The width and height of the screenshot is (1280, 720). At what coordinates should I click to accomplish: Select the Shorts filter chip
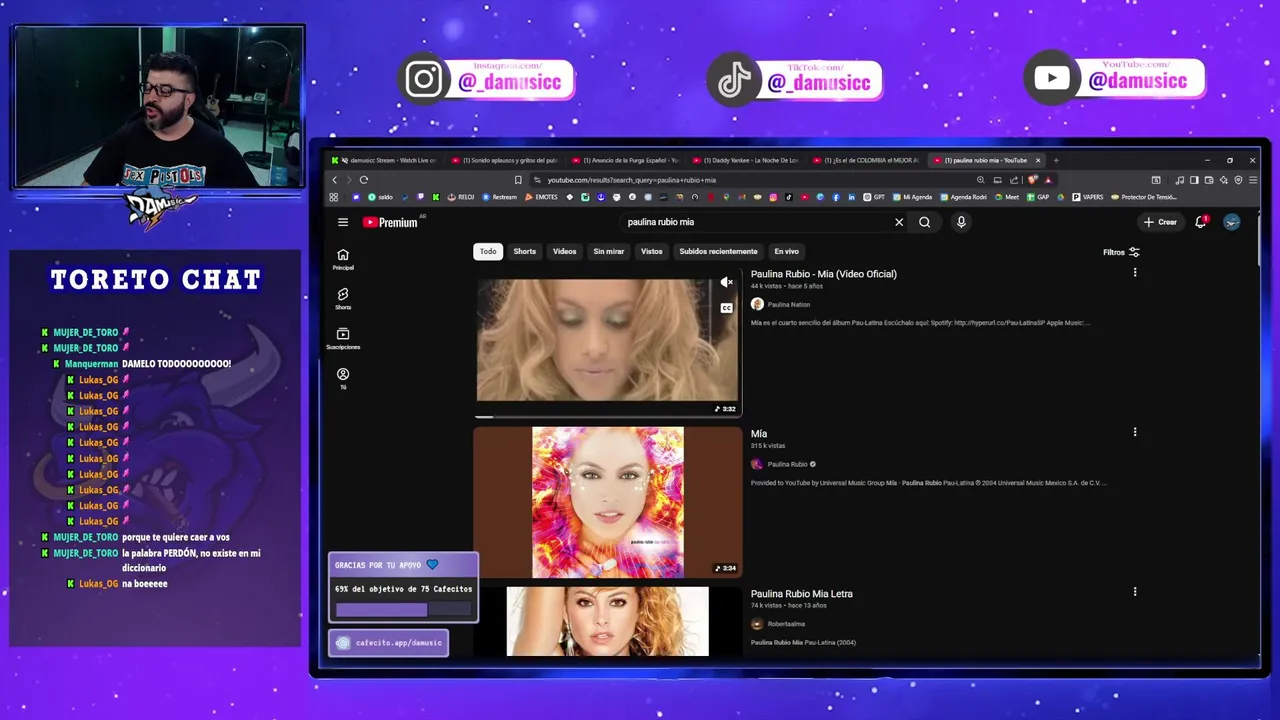click(x=524, y=251)
